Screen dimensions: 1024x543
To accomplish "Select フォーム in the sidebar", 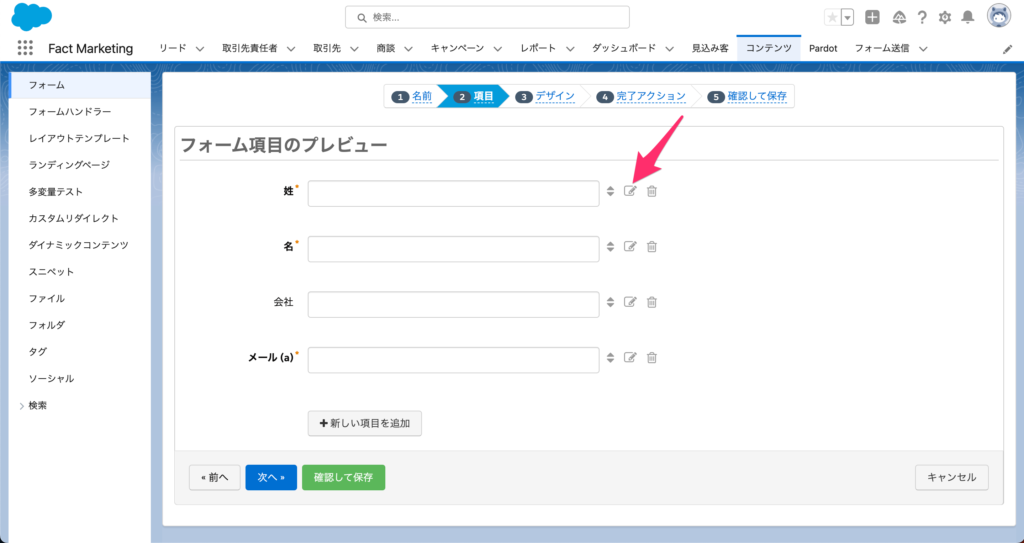I will (x=81, y=86).
